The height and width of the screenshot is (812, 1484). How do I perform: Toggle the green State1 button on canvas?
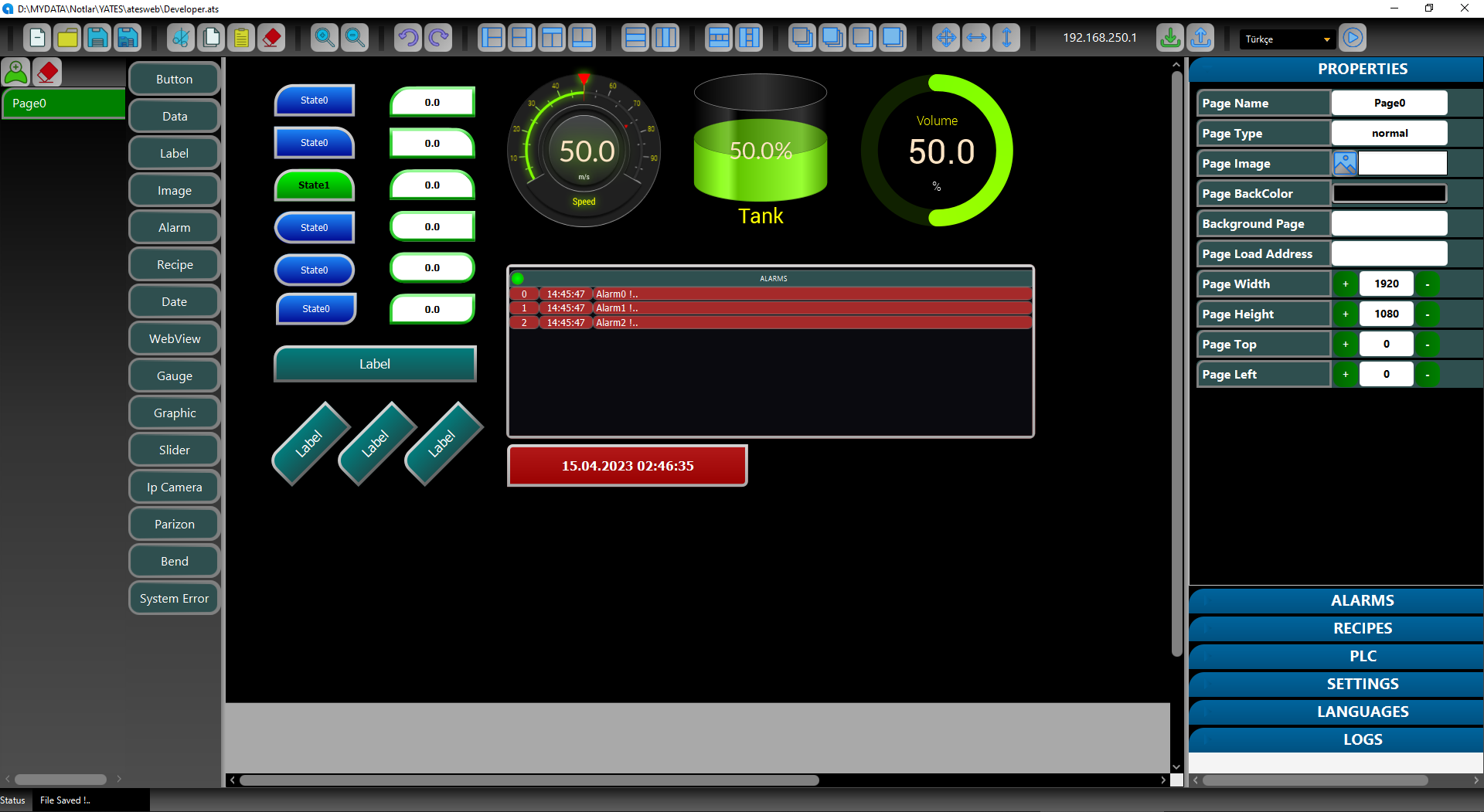[x=314, y=185]
